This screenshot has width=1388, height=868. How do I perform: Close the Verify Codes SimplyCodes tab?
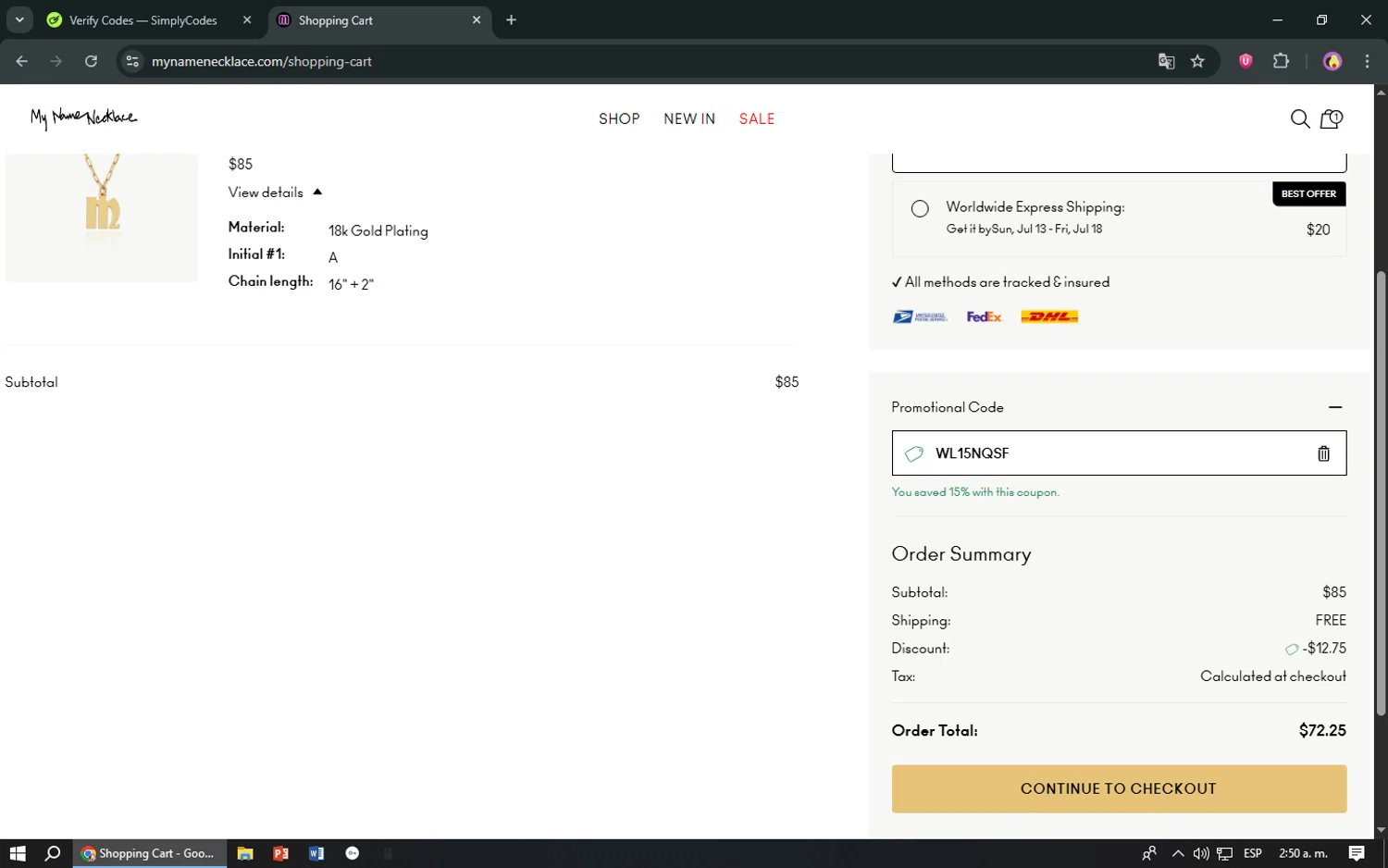247,19
